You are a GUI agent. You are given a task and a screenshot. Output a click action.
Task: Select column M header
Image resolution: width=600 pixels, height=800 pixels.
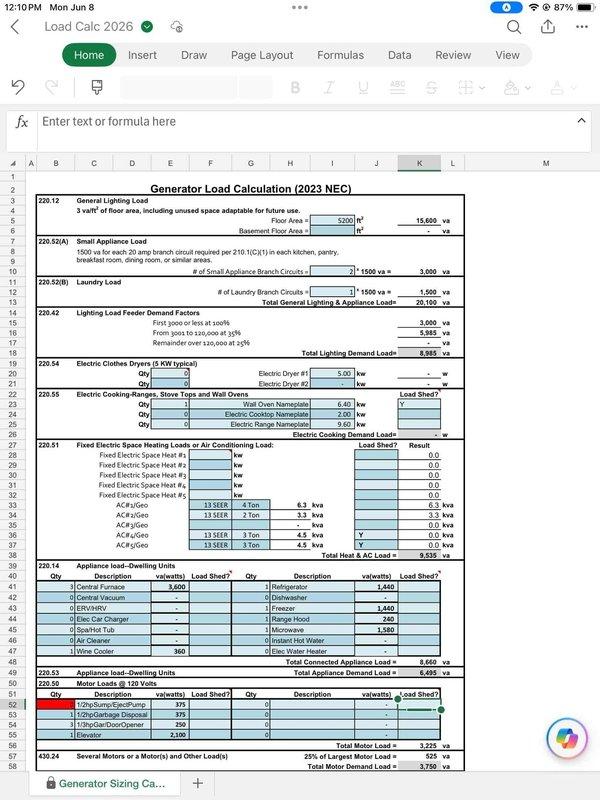coord(545,163)
